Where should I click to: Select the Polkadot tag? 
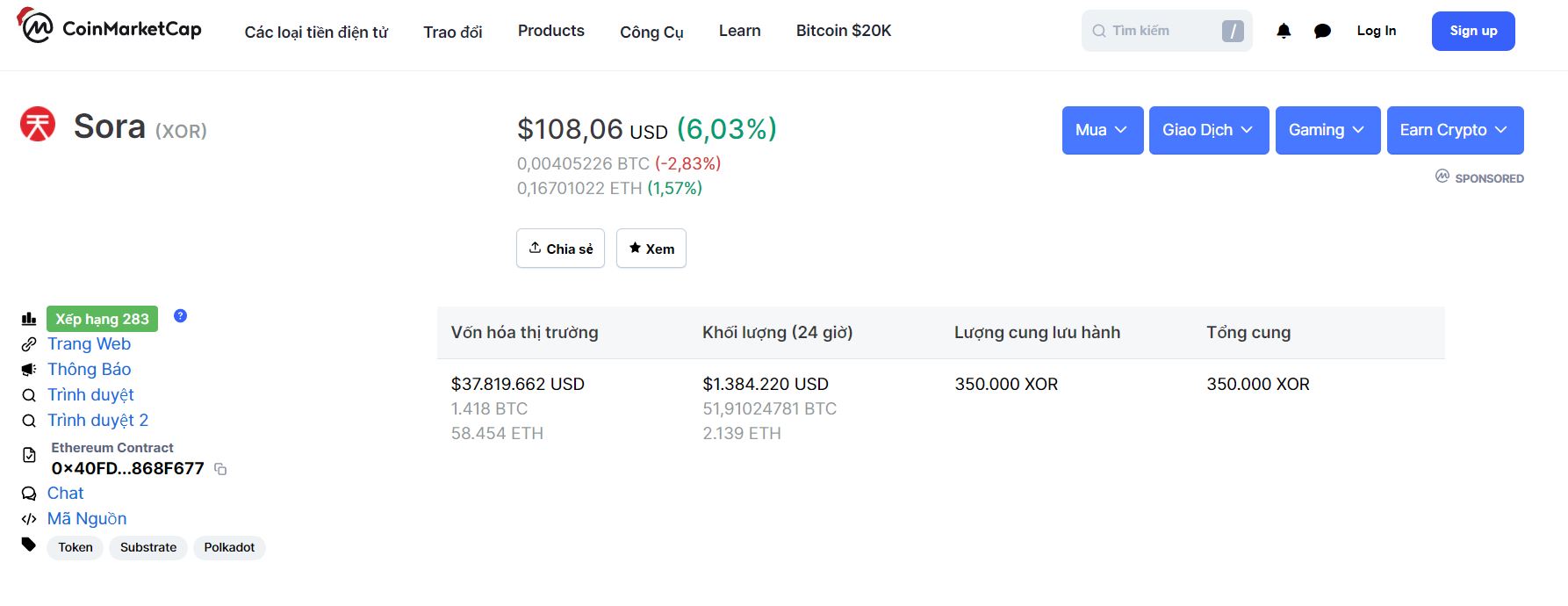(229, 547)
